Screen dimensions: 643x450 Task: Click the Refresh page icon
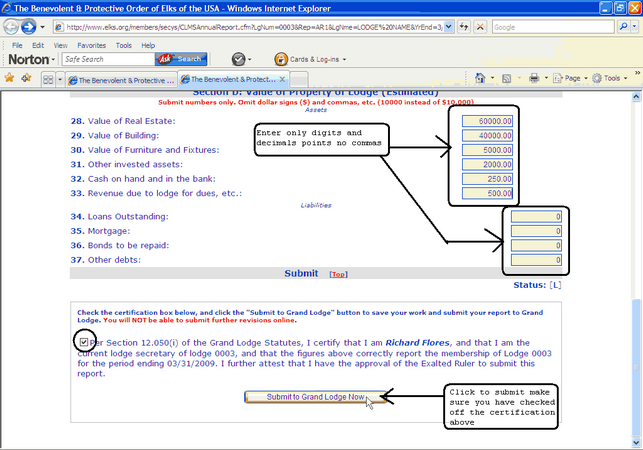coord(462,27)
